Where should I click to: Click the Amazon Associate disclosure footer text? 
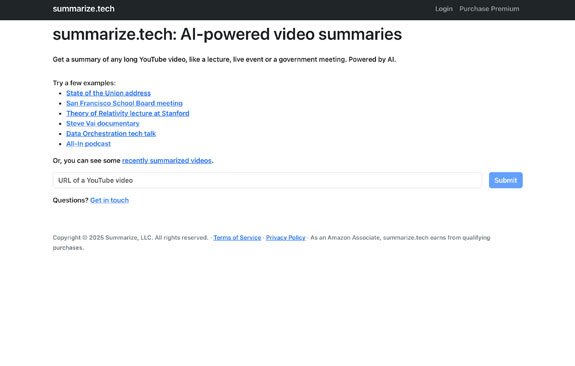400,238
